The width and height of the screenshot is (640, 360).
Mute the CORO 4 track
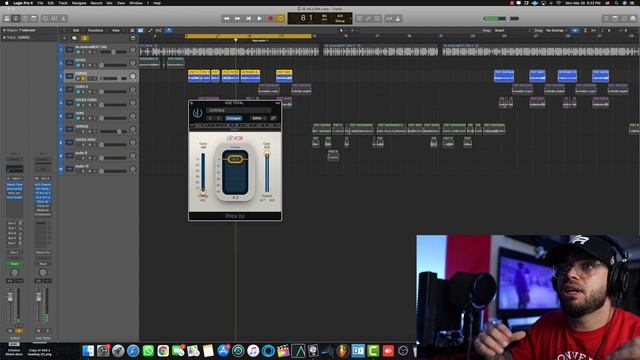78,91
